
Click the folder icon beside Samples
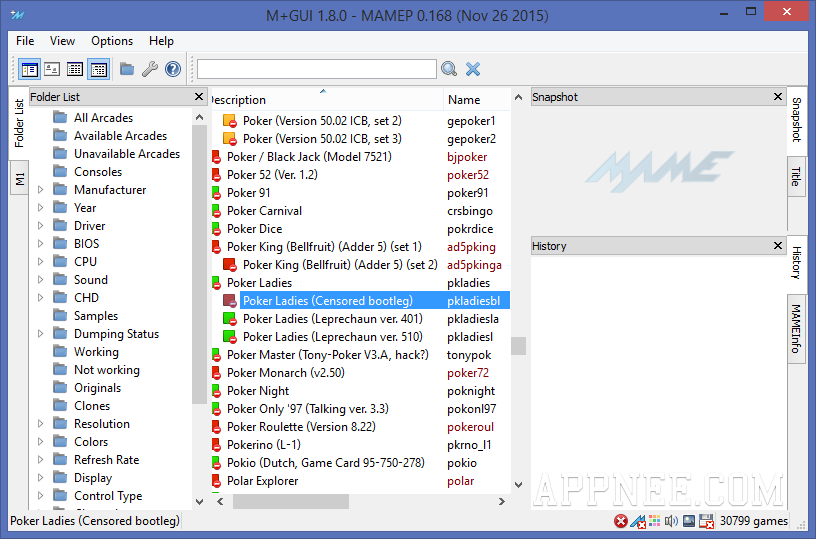60,315
